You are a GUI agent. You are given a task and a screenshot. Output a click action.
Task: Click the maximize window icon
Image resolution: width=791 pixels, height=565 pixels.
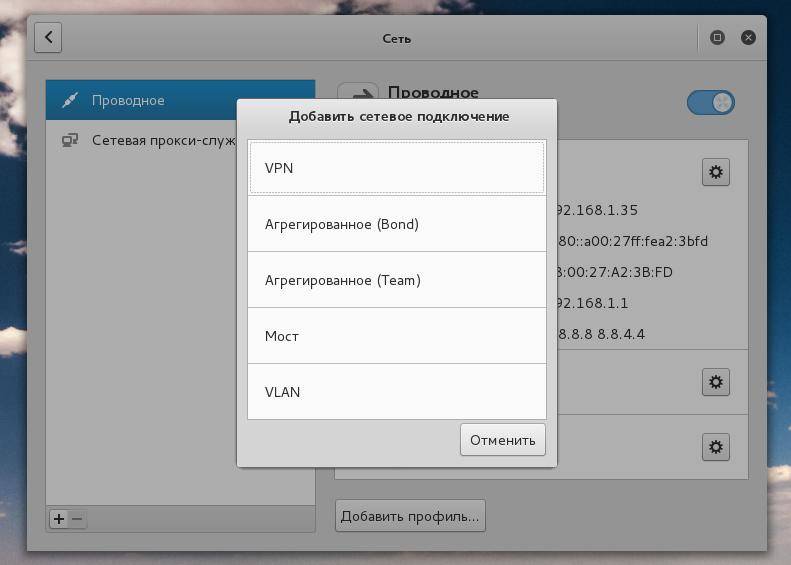(x=717, y=37)
